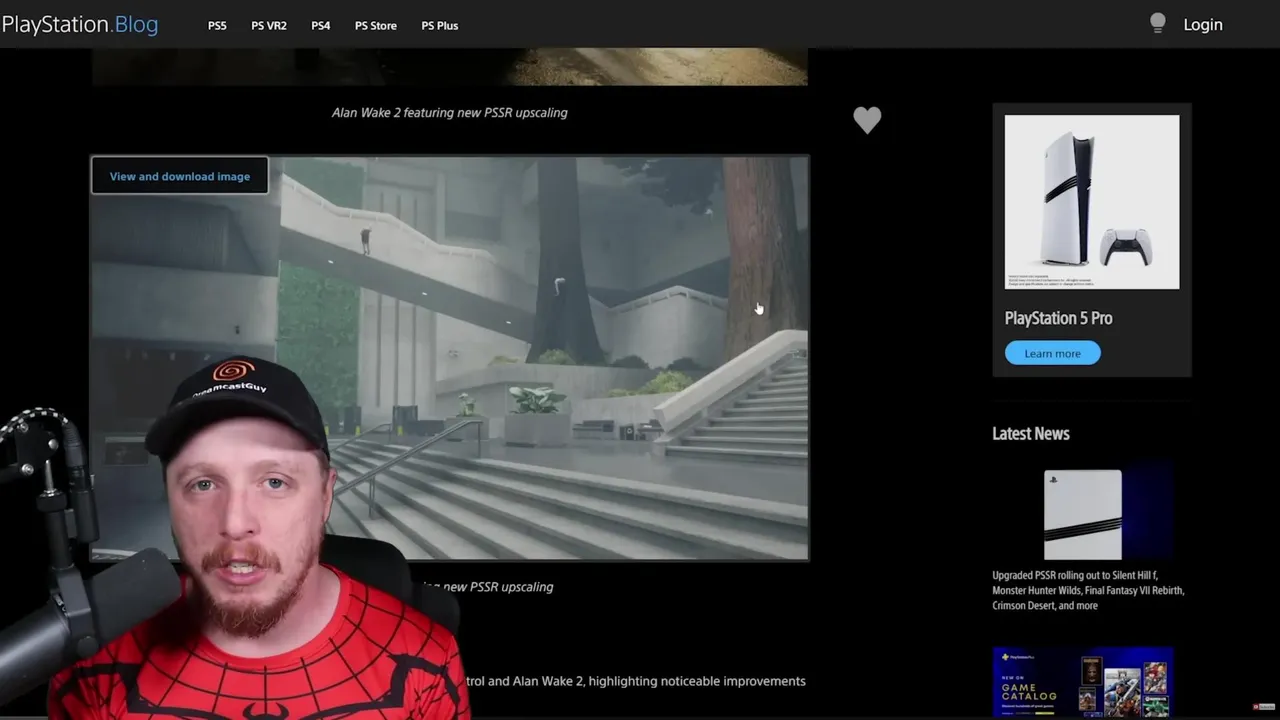Viewport: 1280px width, 720px height.
Task: Click the PlayStation.Blog logo
Action: pos(80,24)
